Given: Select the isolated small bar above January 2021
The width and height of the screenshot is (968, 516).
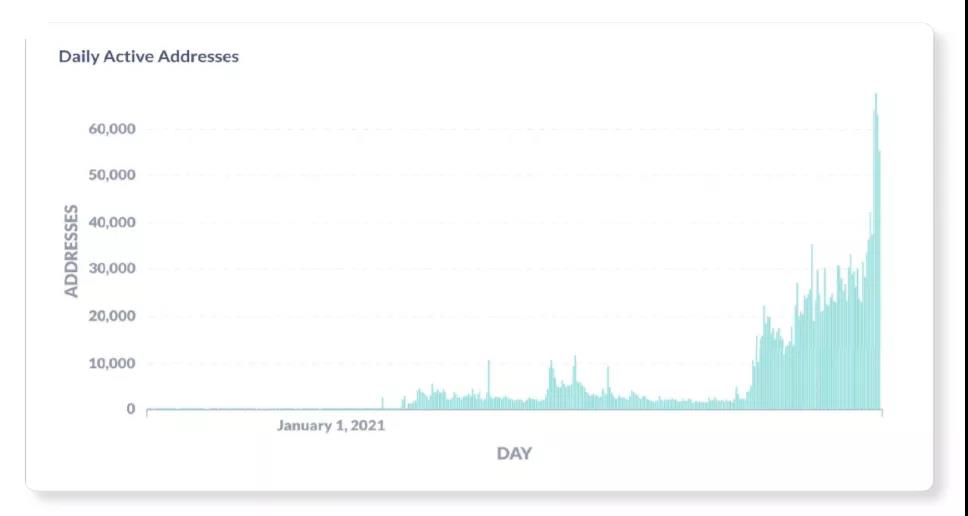Looking at the screenshot, I should coord(382,403).
